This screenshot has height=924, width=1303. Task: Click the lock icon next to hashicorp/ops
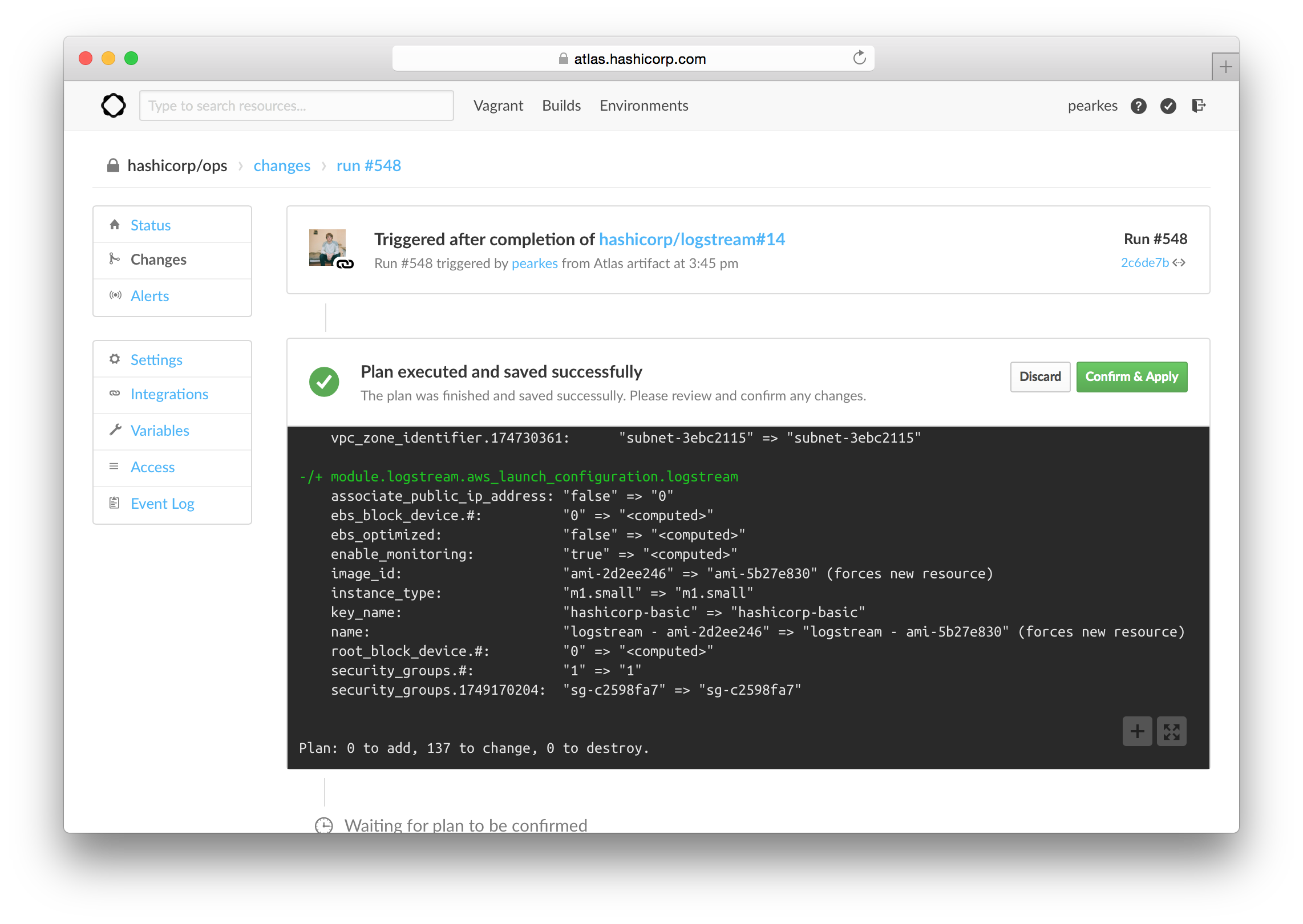pos(114,165)
